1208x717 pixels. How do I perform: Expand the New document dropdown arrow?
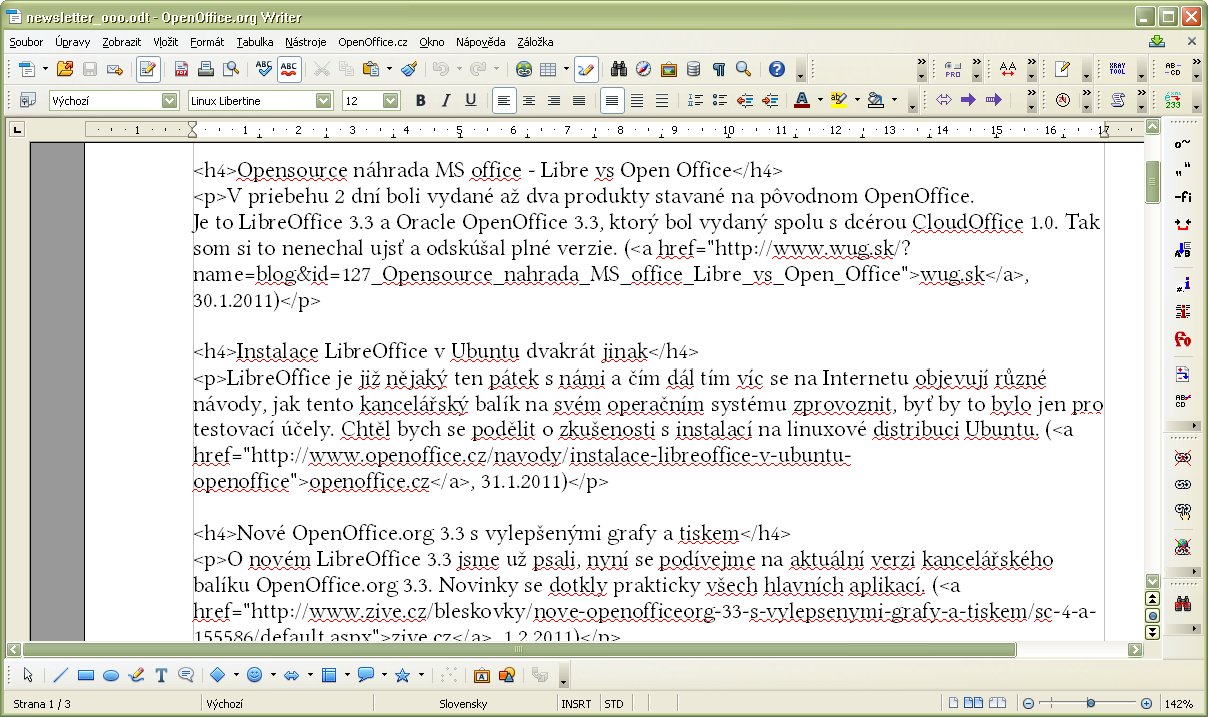pyautogui.click(x=43, y=69)
